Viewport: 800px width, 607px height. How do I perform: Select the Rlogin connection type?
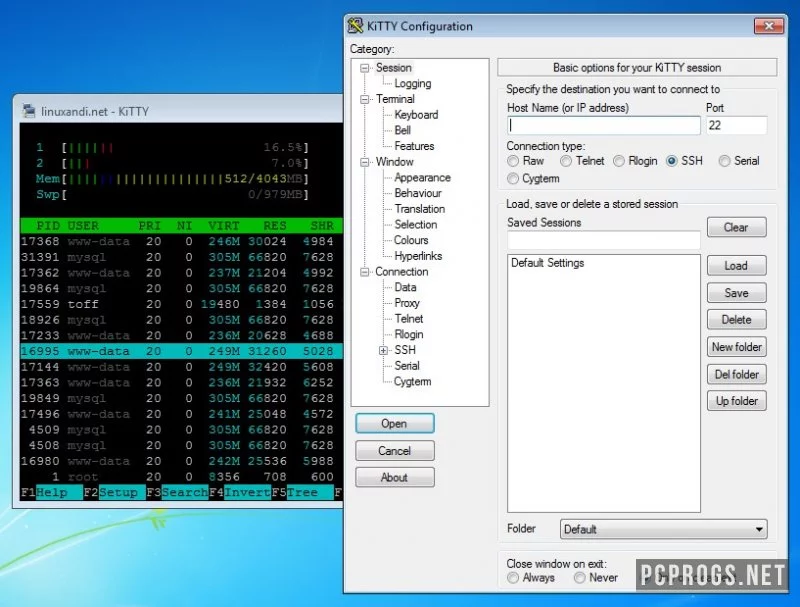(618, 161)
